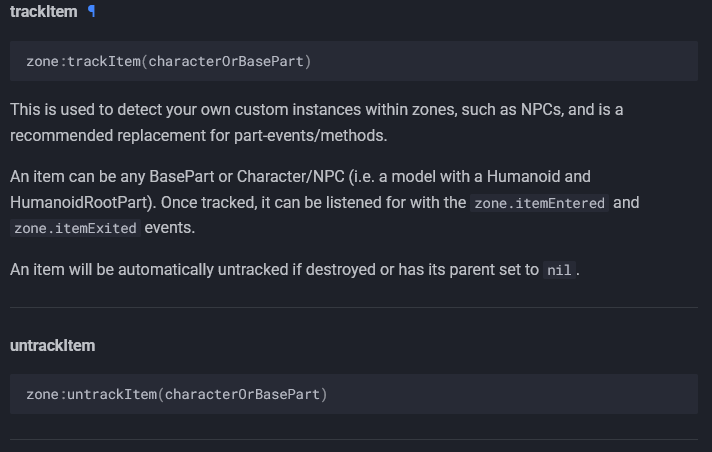The height and width of the screenshot is (452, 712).
Task: Click the horizontal divider above untrackItem
Action: [x=354, y=308]
